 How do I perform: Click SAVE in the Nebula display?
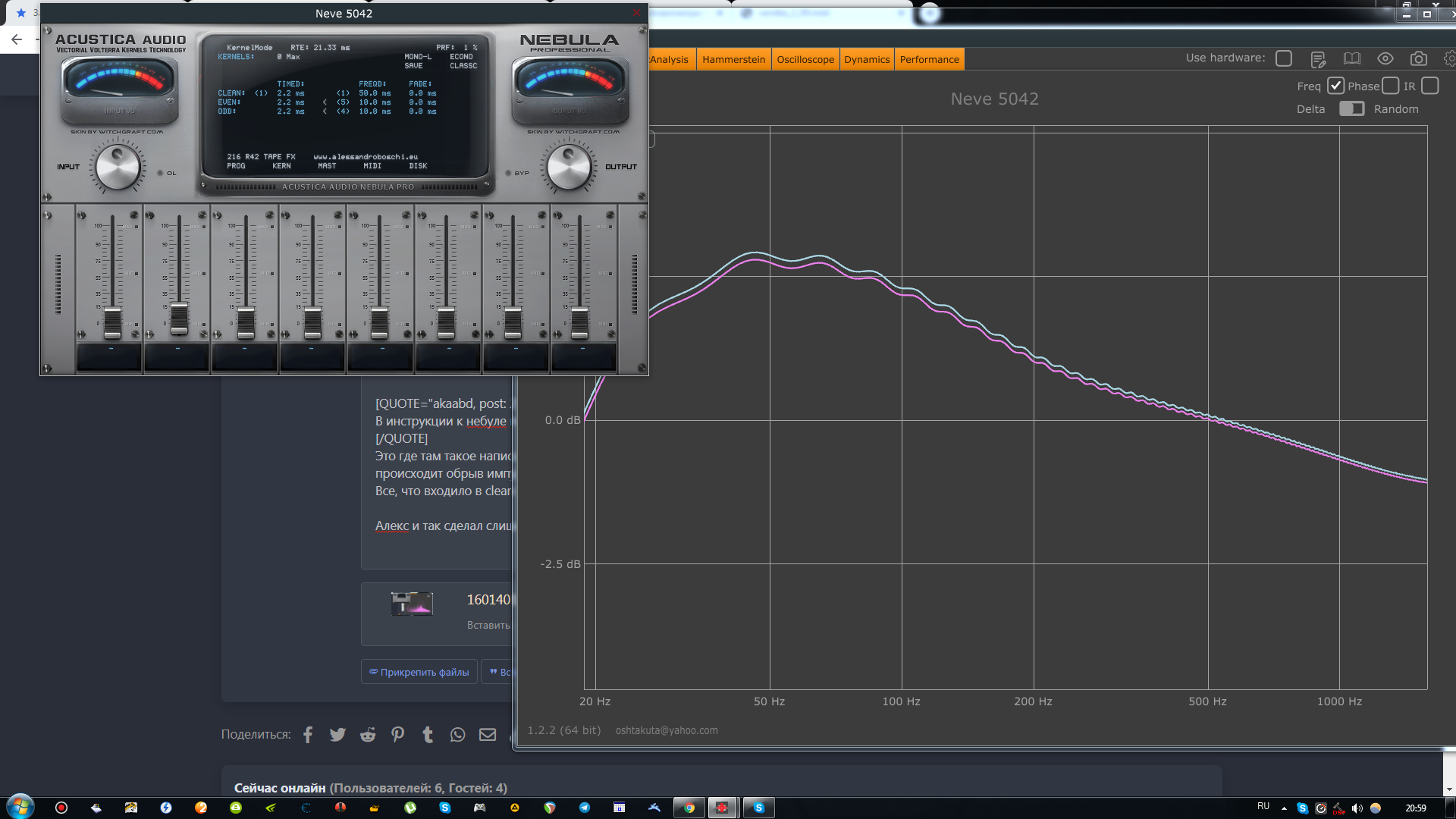[413, 66]
